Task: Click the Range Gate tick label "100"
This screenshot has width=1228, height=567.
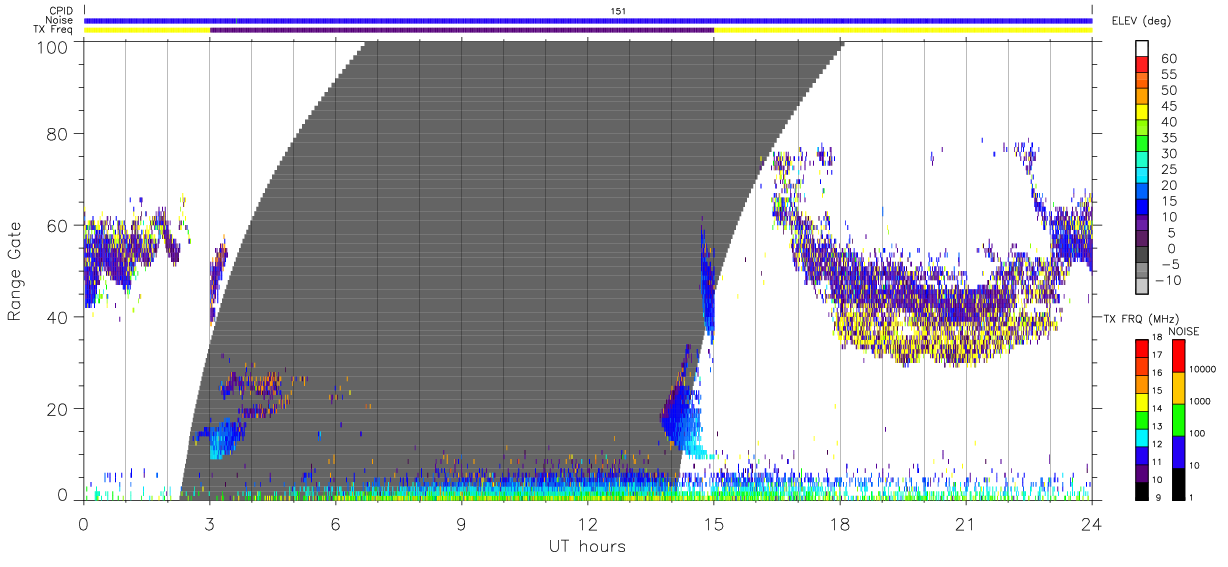Action: tap(54, 46)
